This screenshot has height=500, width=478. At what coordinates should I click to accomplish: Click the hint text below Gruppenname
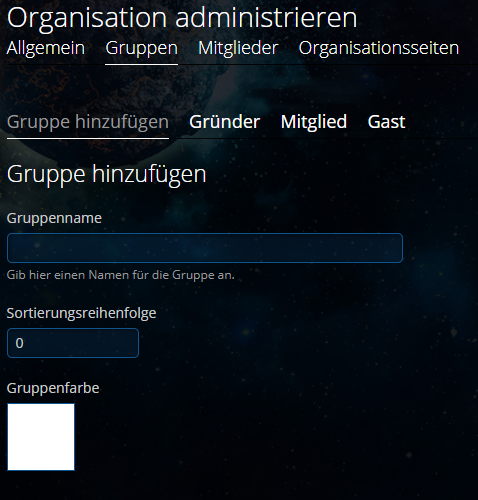click(121, 275)
